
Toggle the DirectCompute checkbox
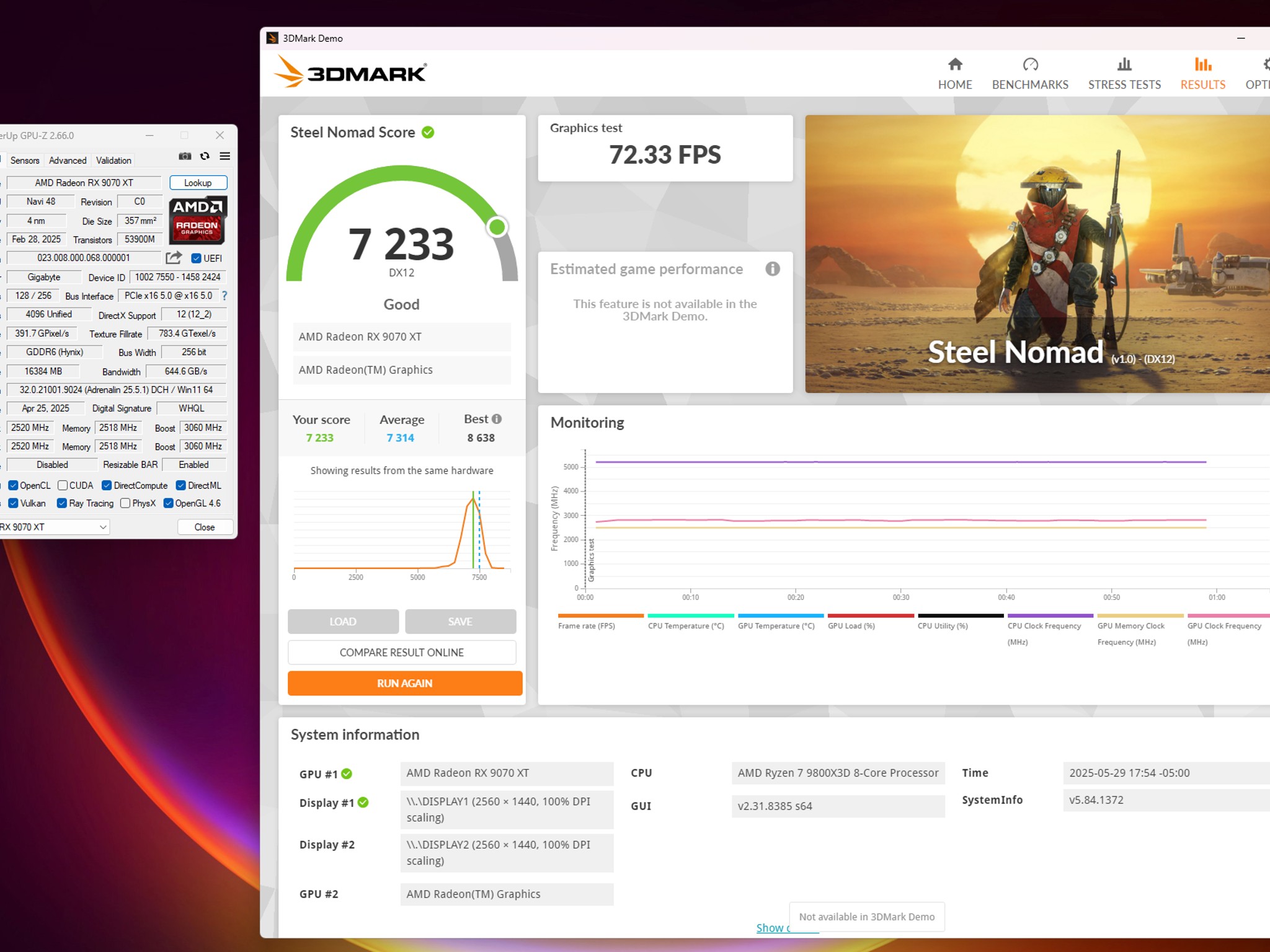click(x=107, y=485)
